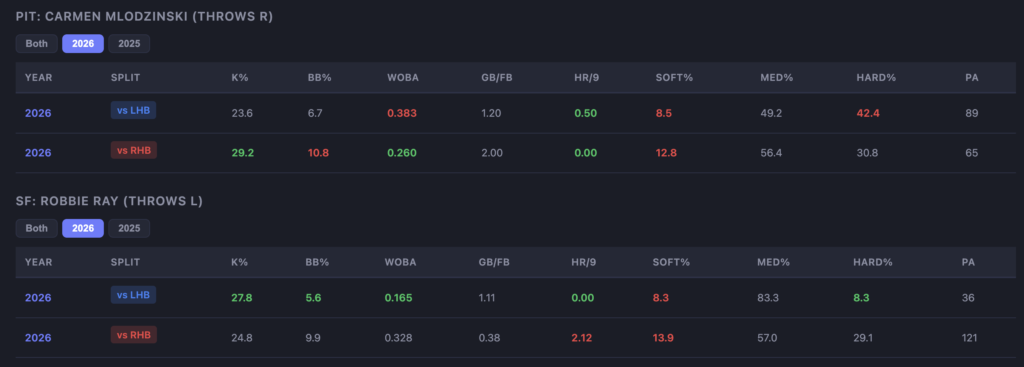The height and width of the screenshot is (367, 1024).
Task: Click K% value 24.8
Action: (242, 338)
